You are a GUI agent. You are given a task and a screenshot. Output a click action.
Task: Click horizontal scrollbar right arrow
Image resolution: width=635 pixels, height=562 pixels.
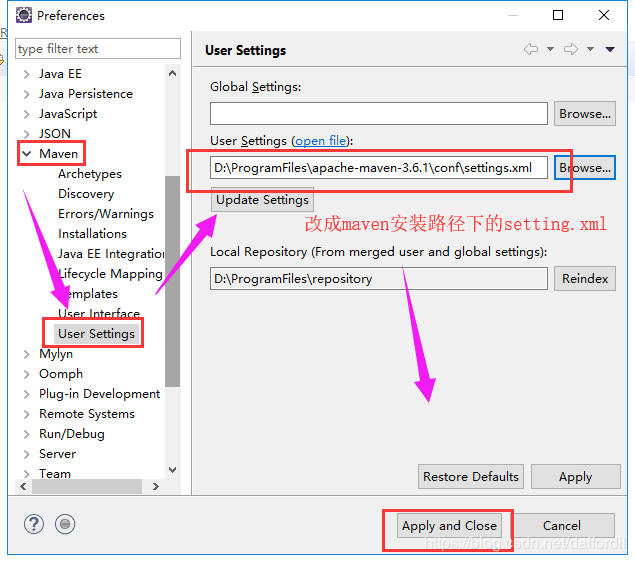pos(156,486)
